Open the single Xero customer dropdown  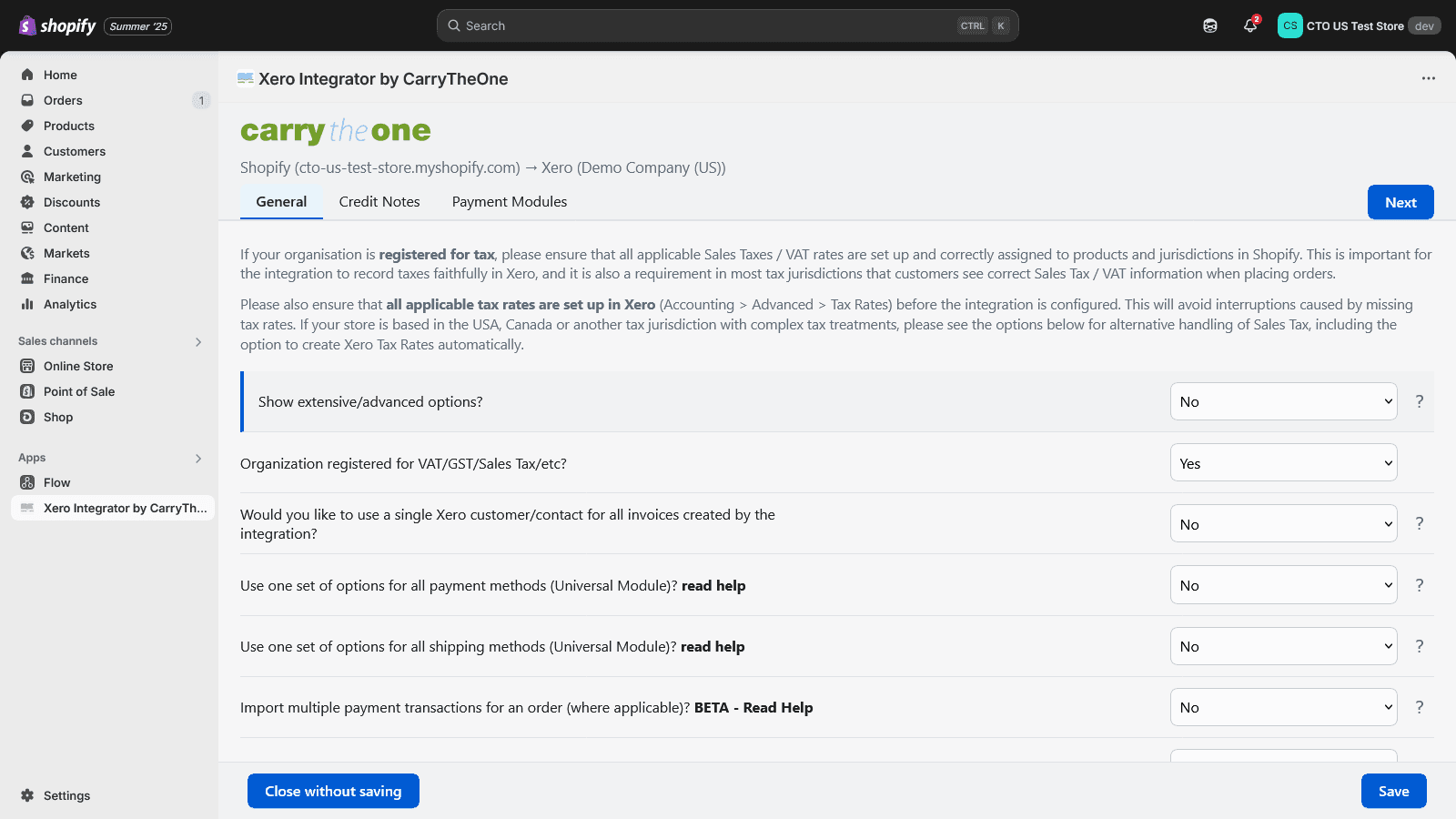pos(1283,524)
